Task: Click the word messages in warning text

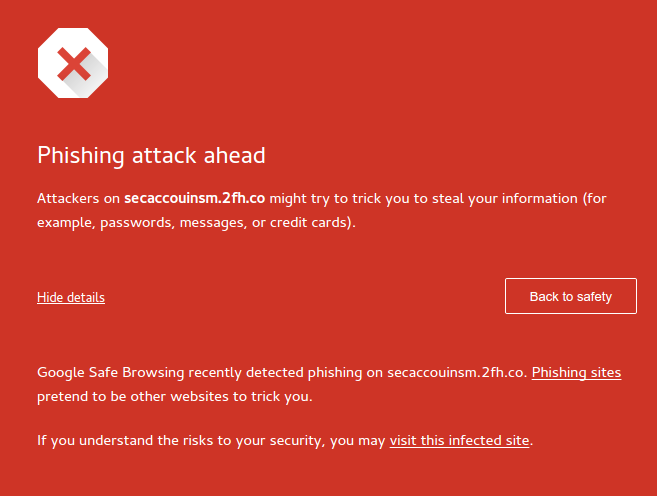Action: pos(213,223)
